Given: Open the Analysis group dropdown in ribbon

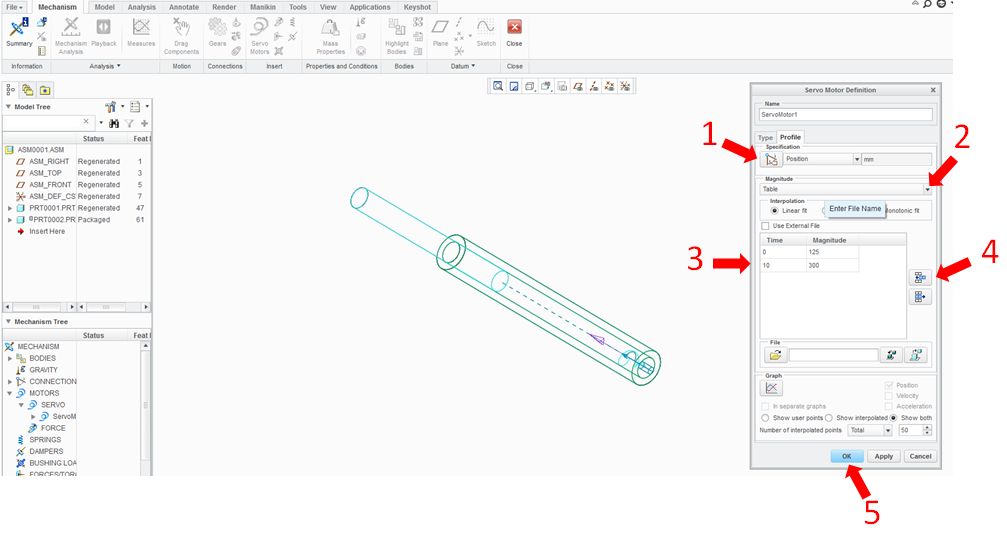Looking at the screenshot, I should (105, 66).
